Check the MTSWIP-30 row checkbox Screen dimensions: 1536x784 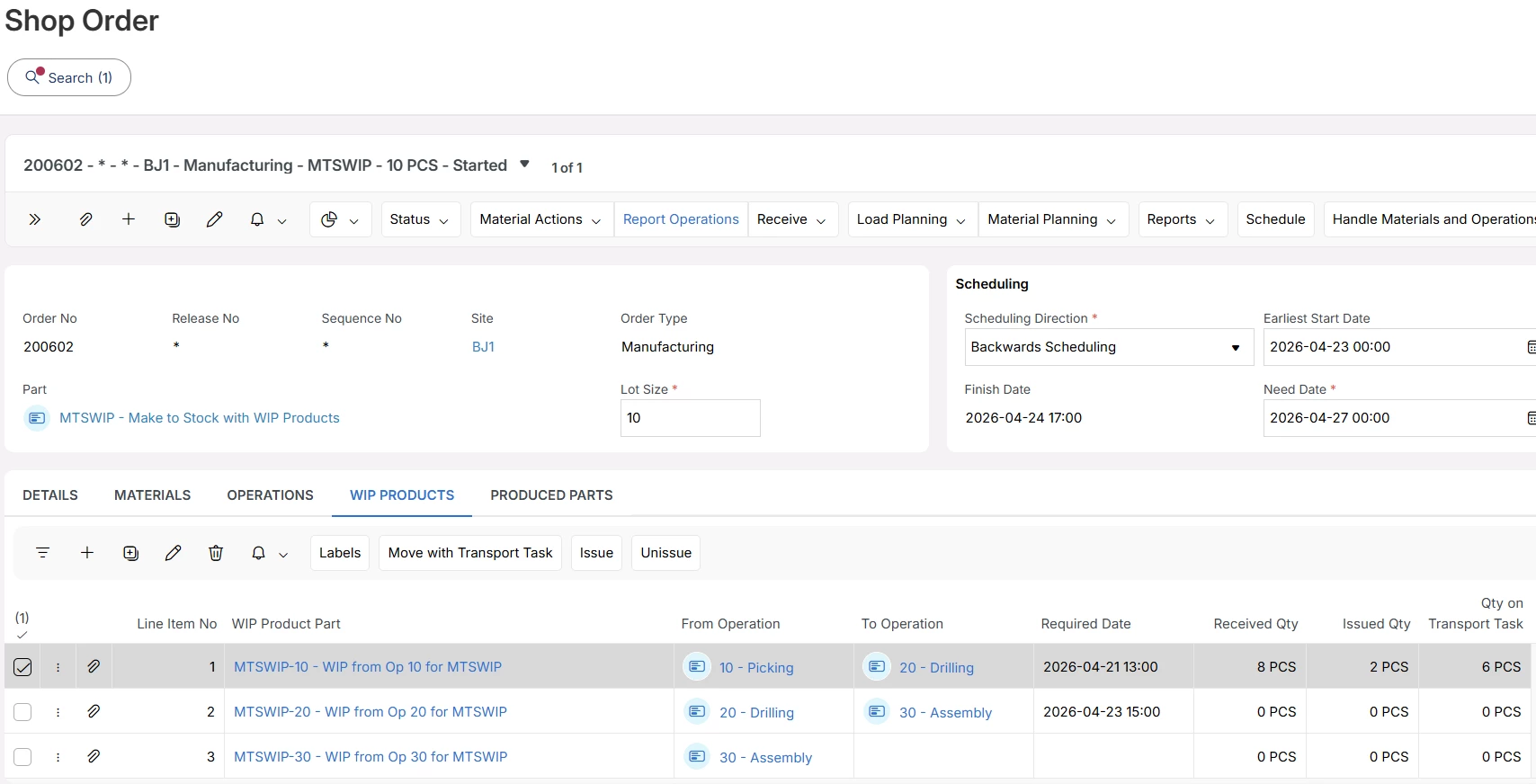(22, 757)
